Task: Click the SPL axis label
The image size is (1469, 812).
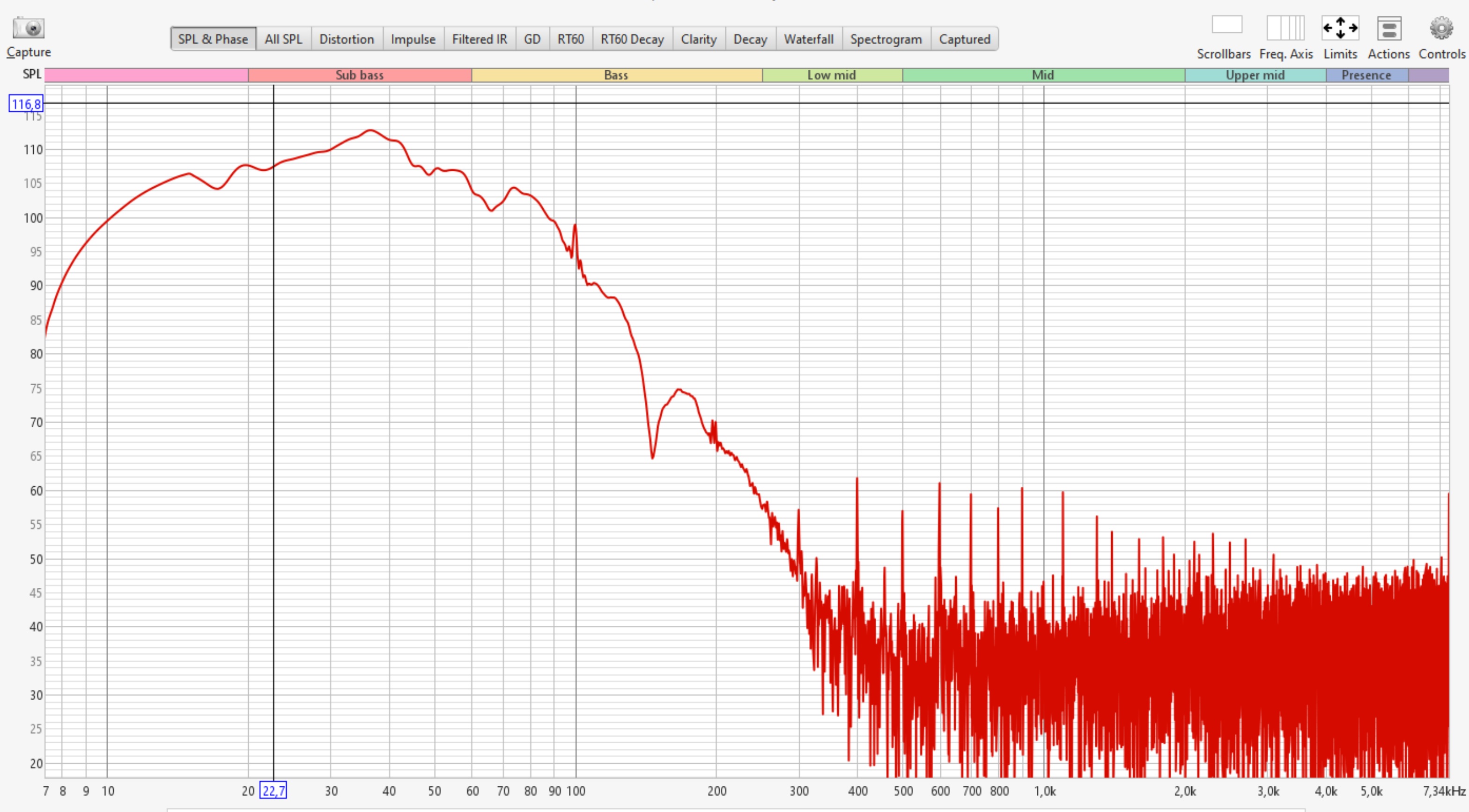Action: tap(32, 74)
